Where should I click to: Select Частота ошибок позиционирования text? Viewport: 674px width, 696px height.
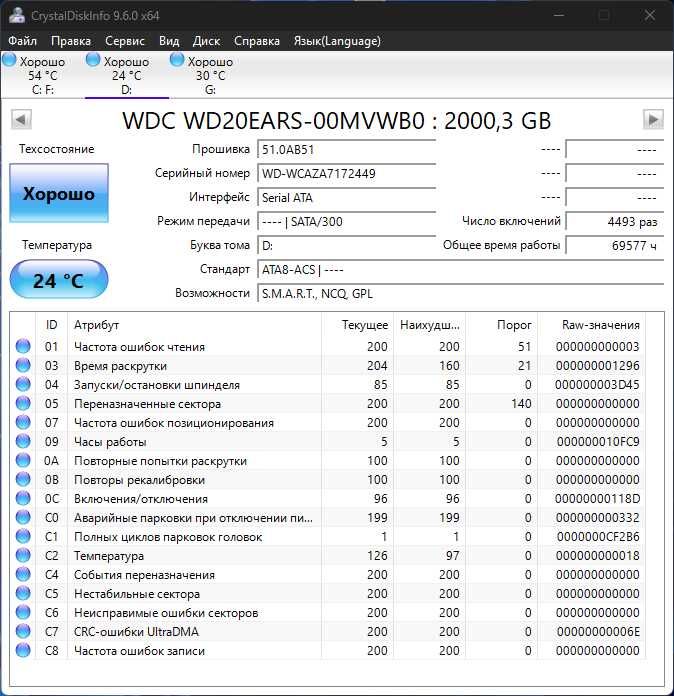point(174,423)
